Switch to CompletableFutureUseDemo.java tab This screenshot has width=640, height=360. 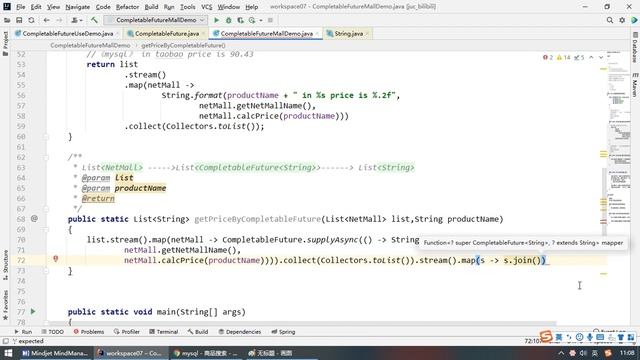pos(68,33)
